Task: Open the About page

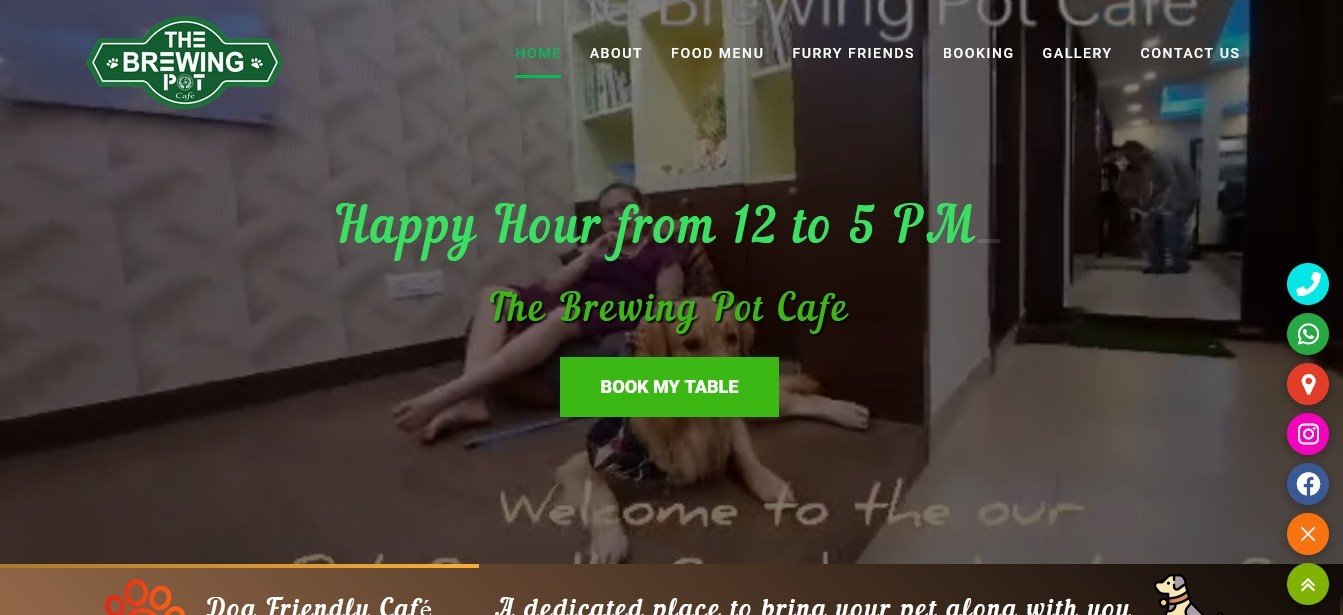Action: [616, 53]
